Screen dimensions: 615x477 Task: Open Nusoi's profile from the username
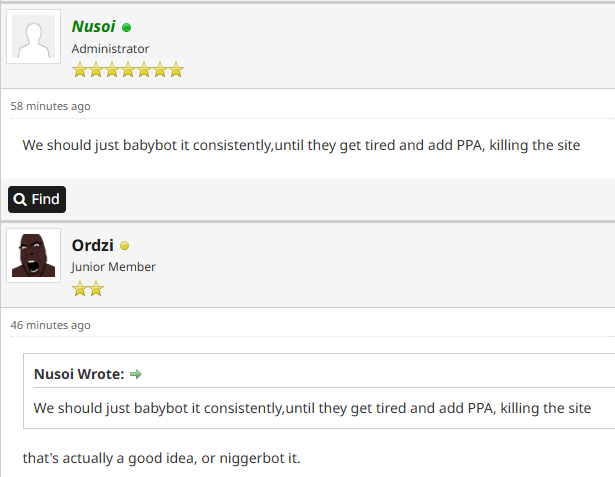point(94,27)
